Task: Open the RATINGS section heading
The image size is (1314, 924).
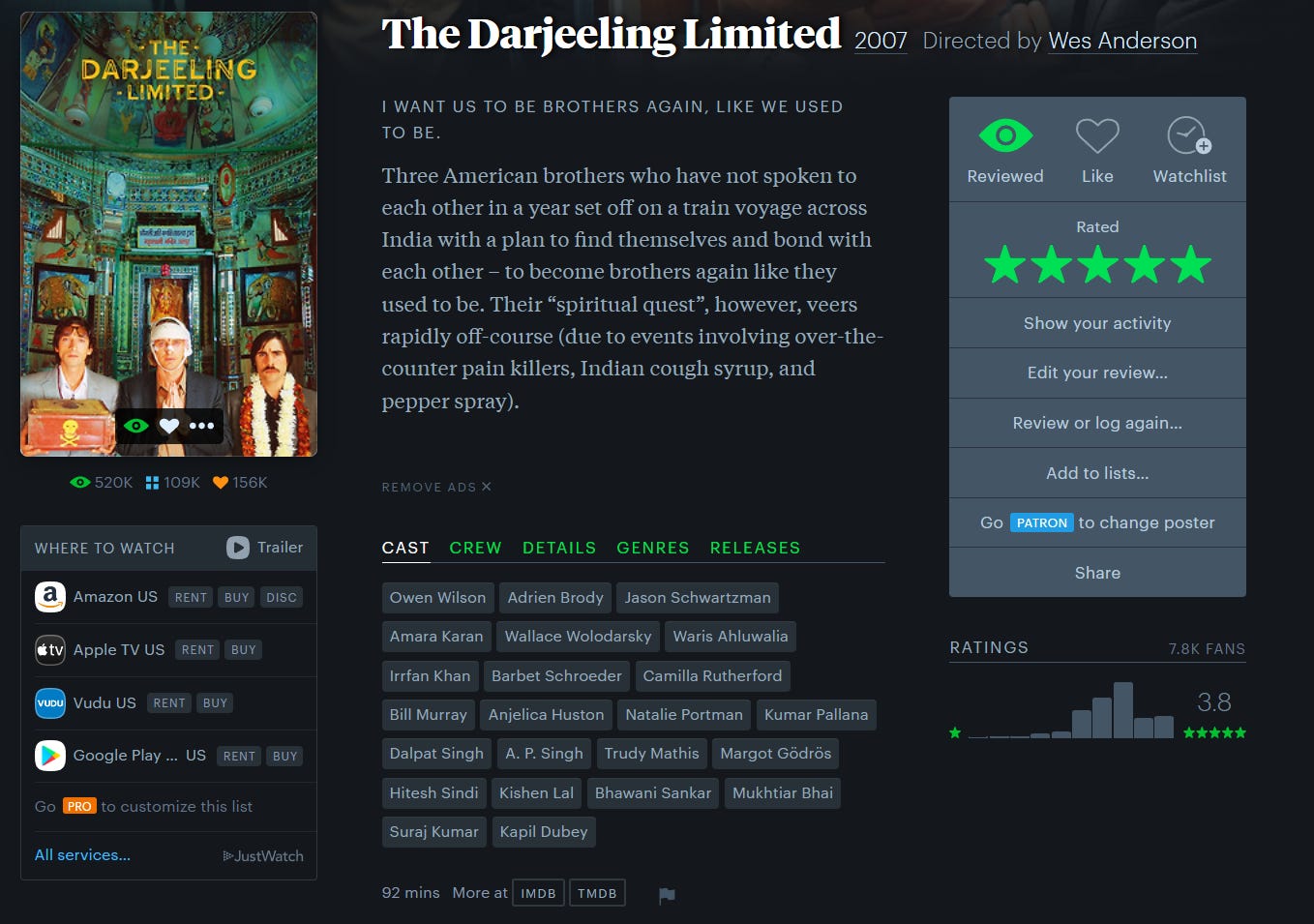Action: pos(989,648)
